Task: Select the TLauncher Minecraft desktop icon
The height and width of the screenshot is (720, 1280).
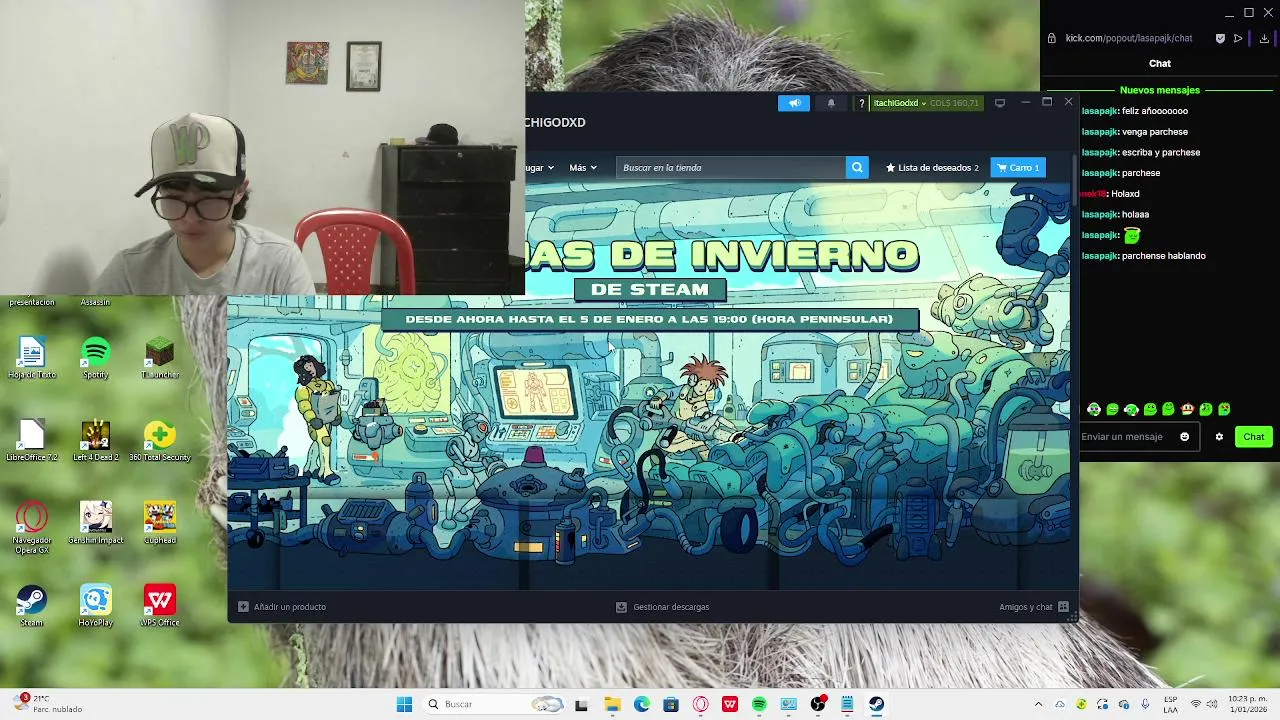Action: pos(160,358)
